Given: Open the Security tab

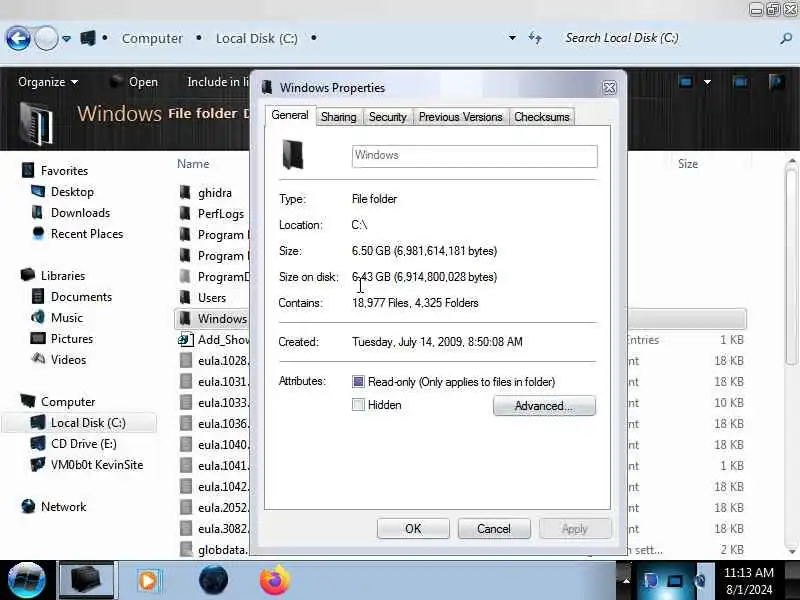Looking at the screenshot, I should (x=388, y=117).
